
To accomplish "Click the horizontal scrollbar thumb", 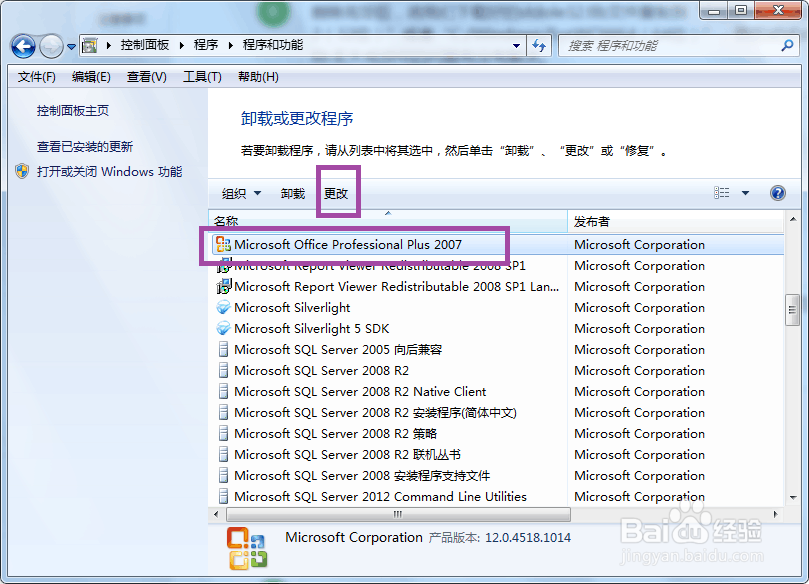I will point(398,514).
